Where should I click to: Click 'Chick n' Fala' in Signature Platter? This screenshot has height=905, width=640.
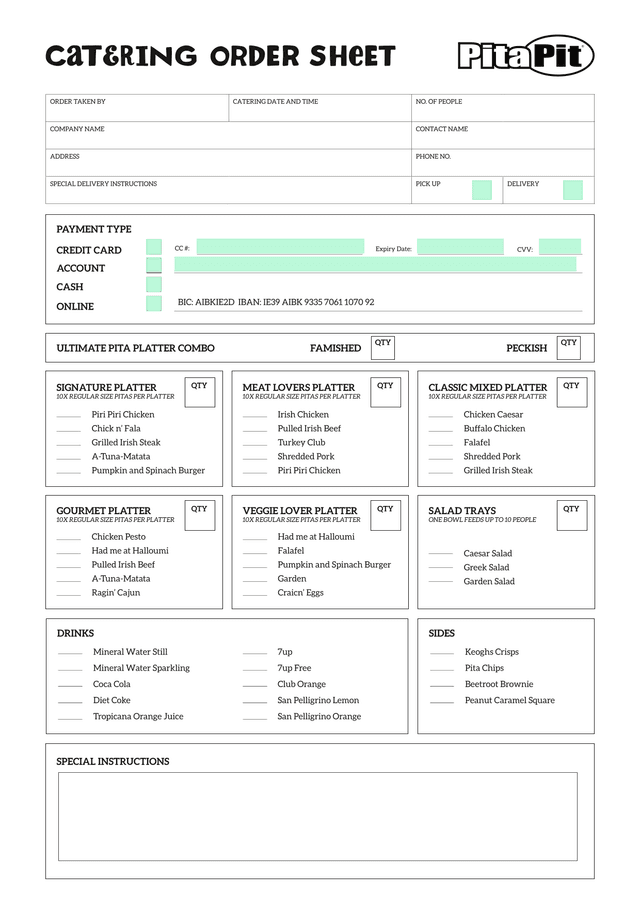116,428
